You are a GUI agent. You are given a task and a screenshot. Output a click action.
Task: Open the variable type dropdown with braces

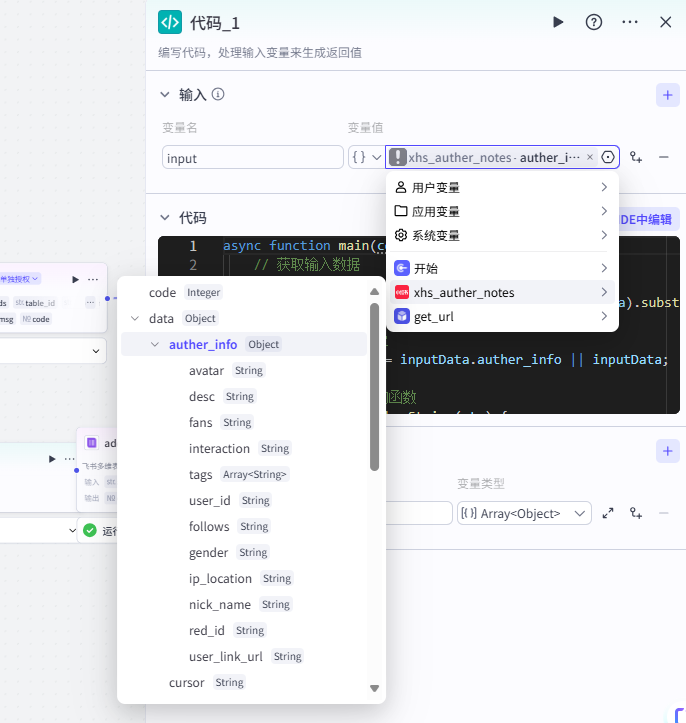(x=367, y=158)
